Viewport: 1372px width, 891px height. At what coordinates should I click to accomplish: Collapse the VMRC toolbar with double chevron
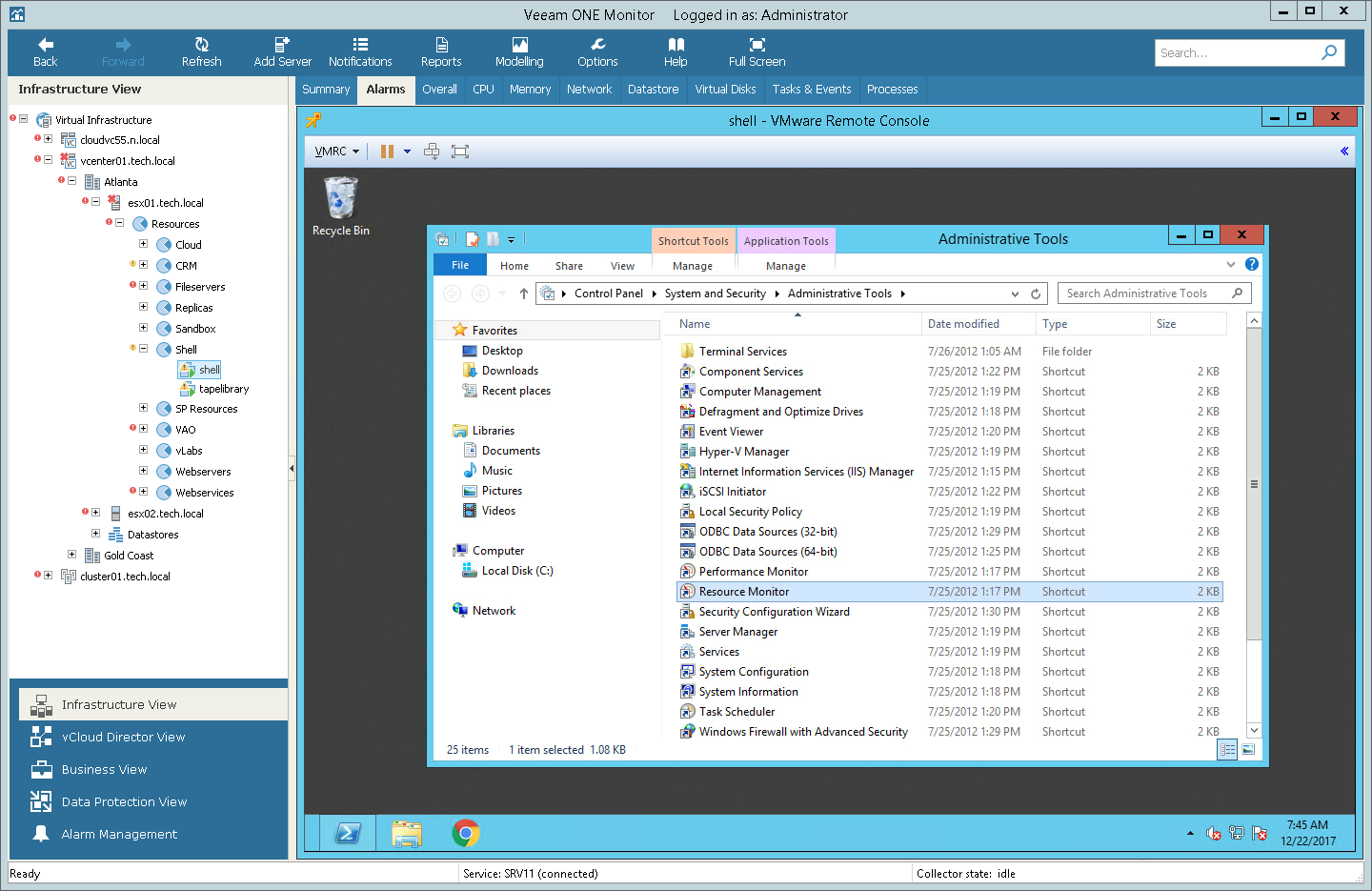click(x=1344, y=152)
